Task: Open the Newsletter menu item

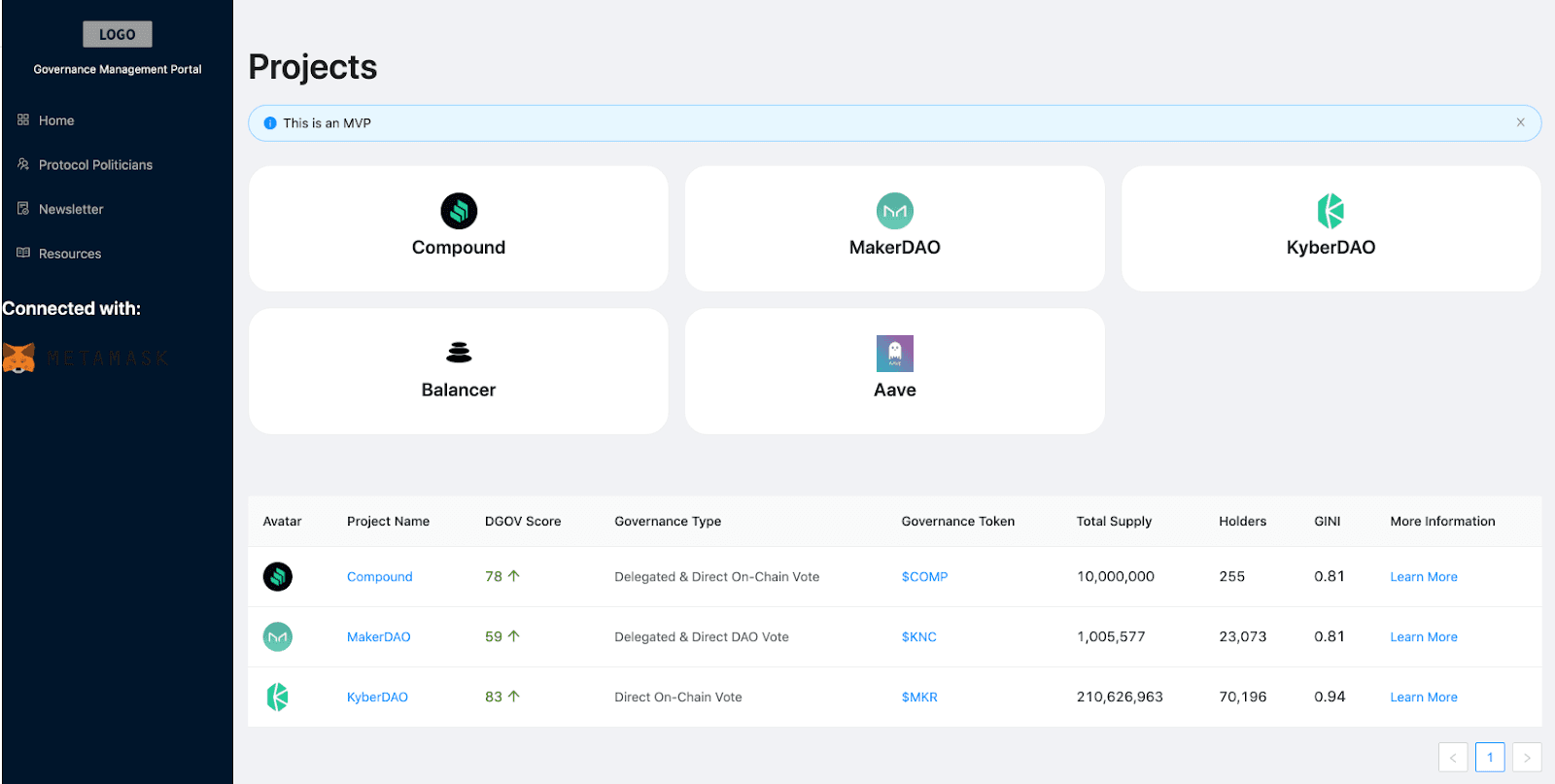Action: (71, 209)
